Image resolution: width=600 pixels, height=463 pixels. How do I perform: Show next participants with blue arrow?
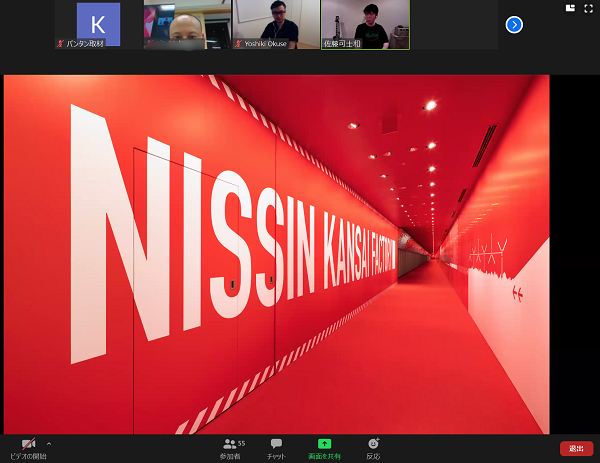514,24
